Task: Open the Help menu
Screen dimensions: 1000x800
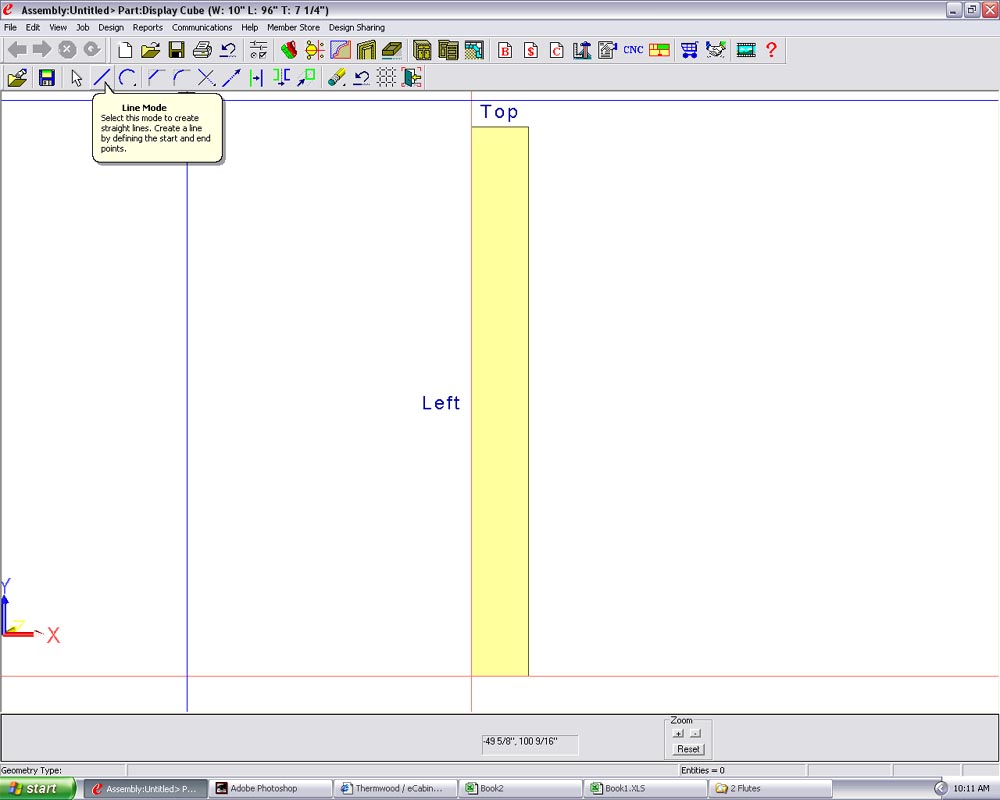Action: pos(250,27)
